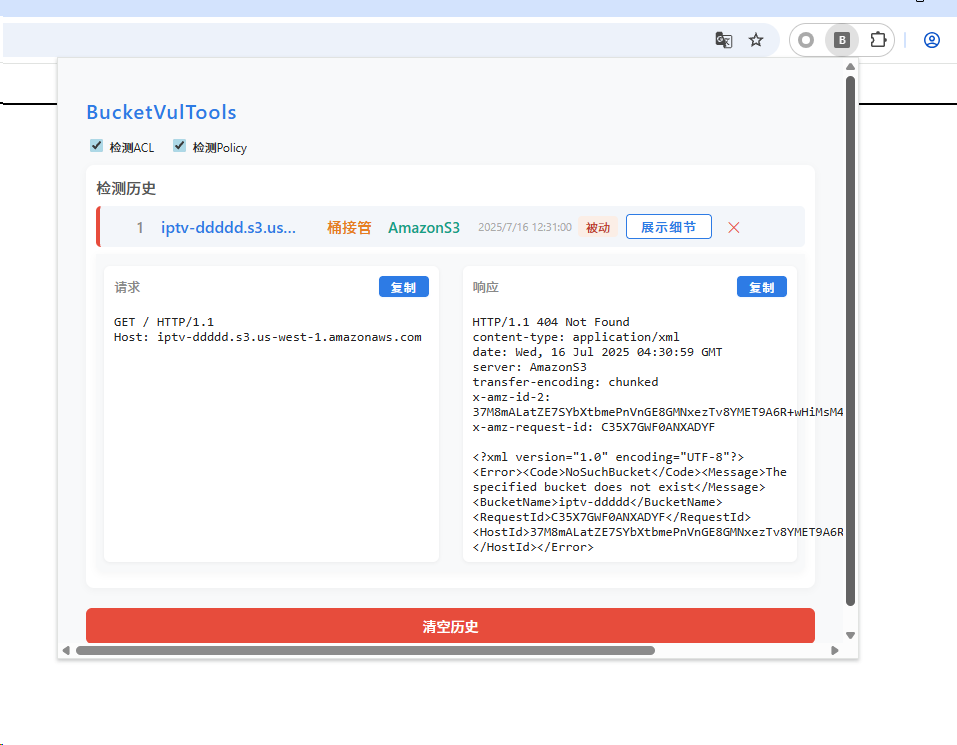Open the iptv-ddddd.s3.us... link

click(x=228, y=228)
